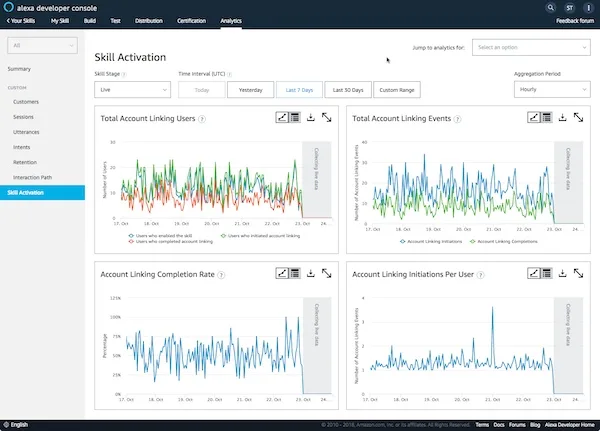
Task: Switch Account Linking Initiations Per User to chart view
Action: (534, 273)
